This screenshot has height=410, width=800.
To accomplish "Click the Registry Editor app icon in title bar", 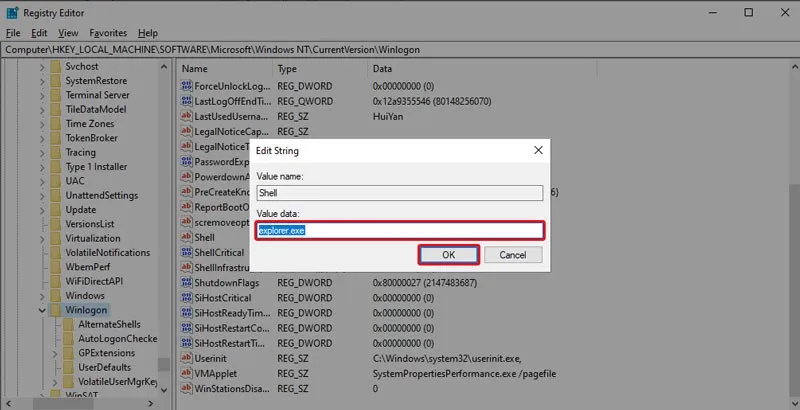I will pos(12,13).
